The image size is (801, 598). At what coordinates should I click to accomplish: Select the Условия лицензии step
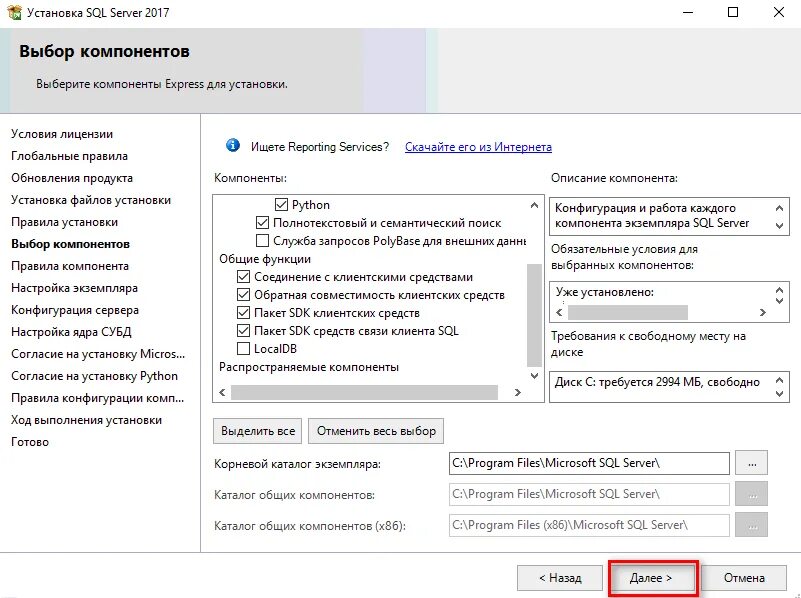[x=62, y=134]
